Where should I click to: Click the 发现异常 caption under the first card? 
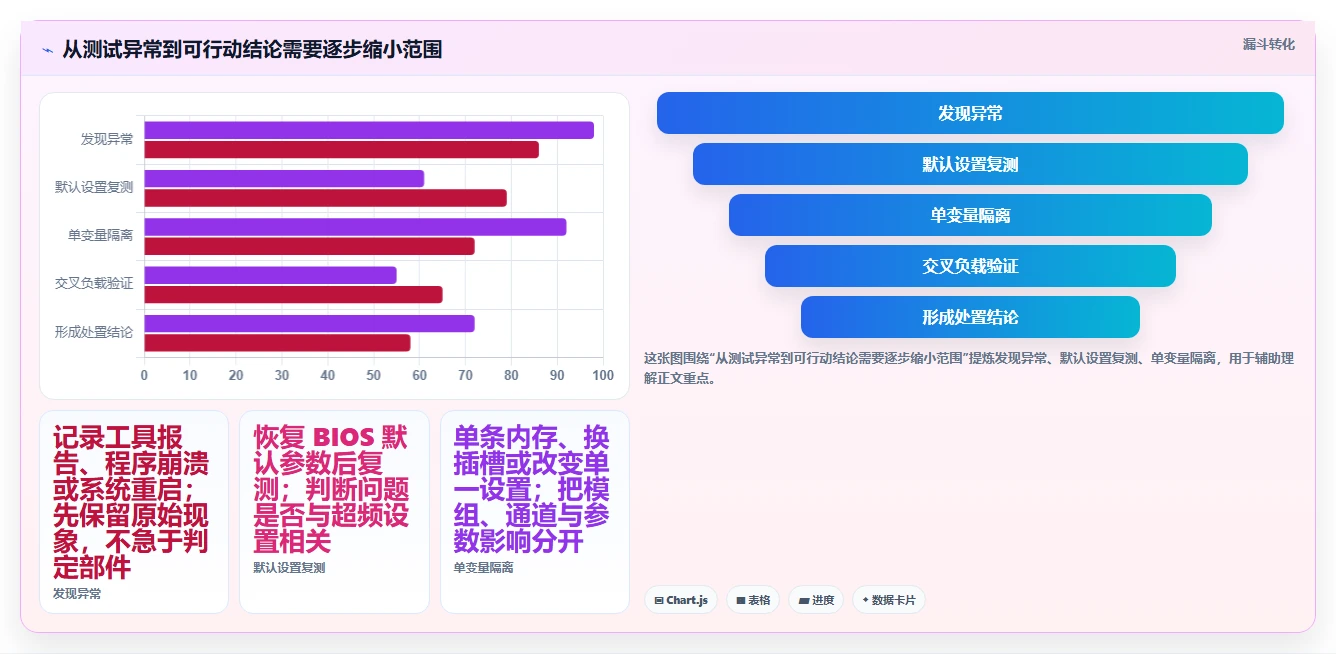[77, 594]
